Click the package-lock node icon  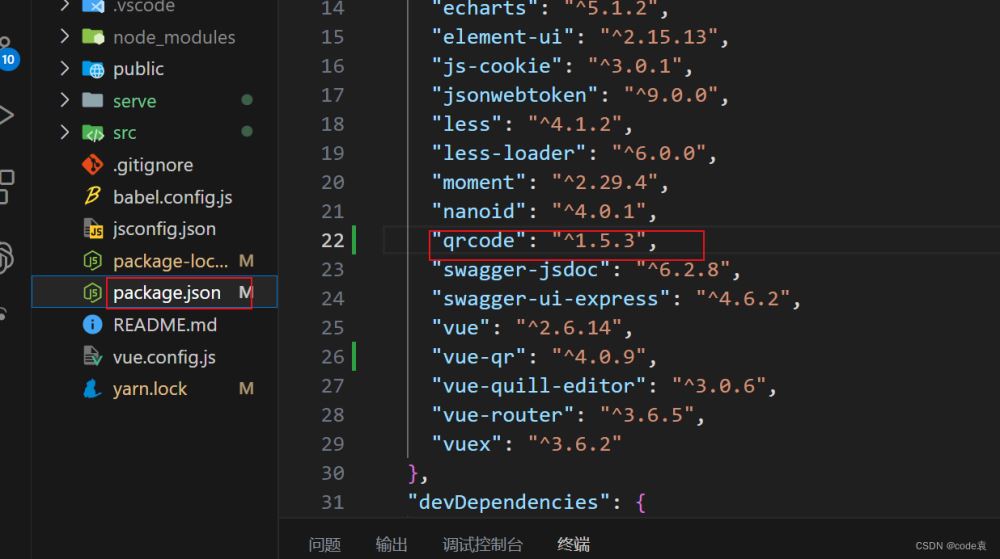[x=92, y=260]
